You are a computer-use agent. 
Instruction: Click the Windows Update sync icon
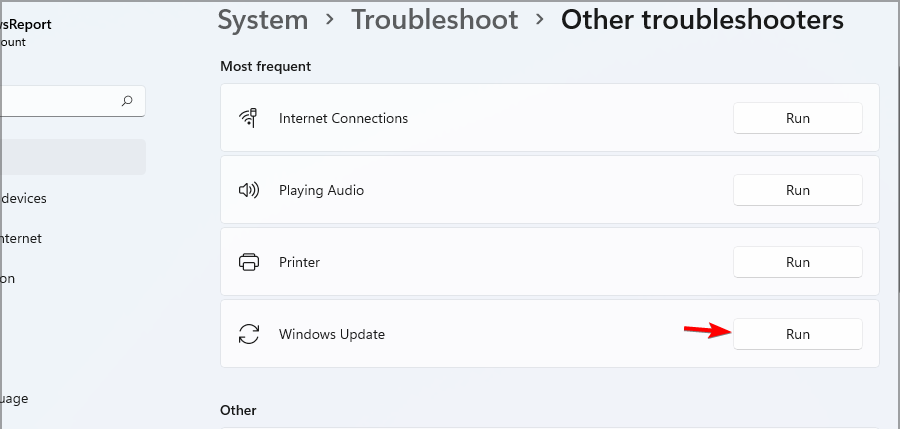[x=249, y=334]
